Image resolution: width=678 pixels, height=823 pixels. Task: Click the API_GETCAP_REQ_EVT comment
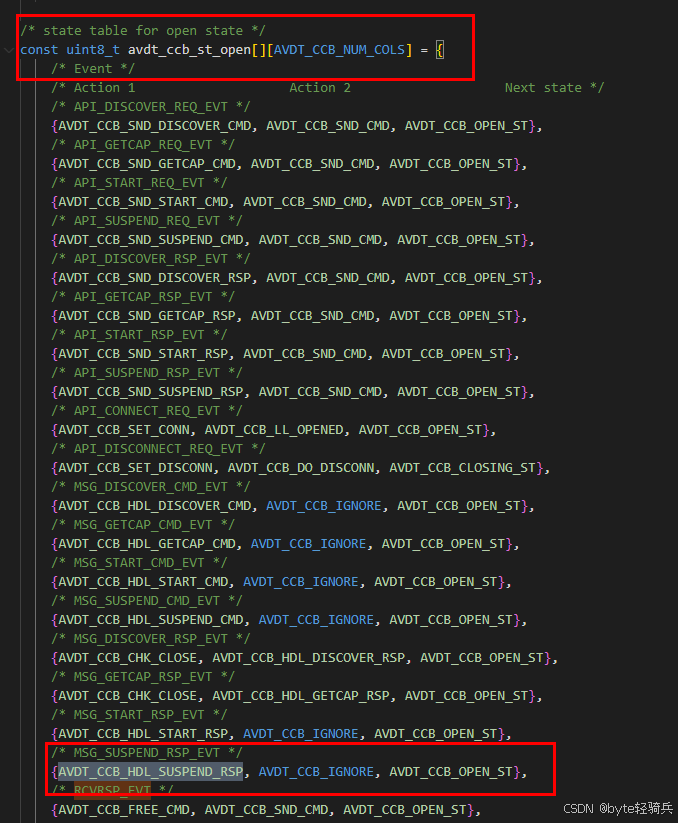coord(143,145)
